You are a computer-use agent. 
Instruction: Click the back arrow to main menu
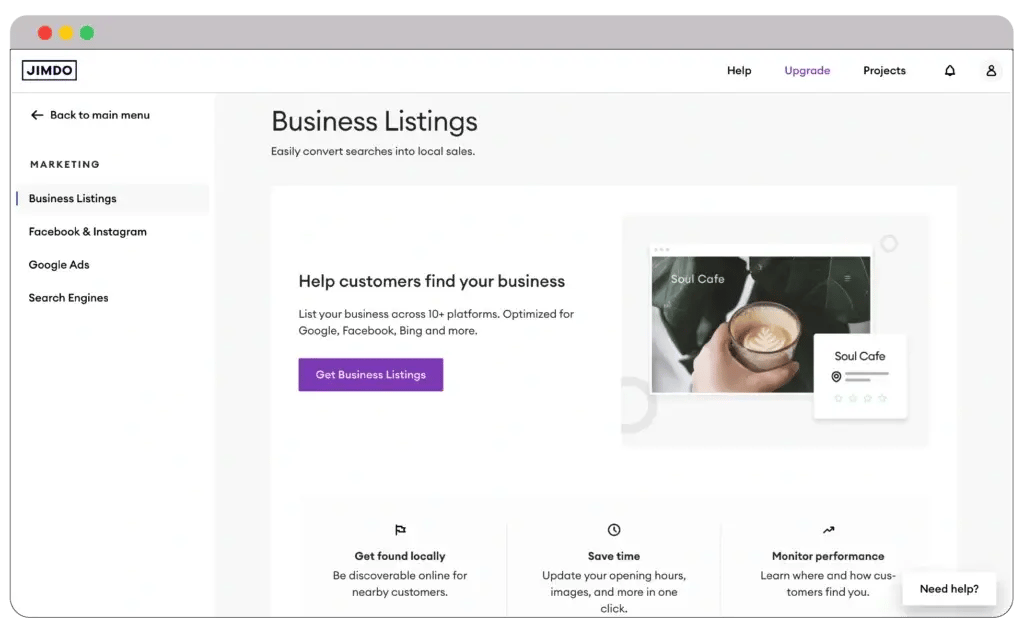pos(37,115)
